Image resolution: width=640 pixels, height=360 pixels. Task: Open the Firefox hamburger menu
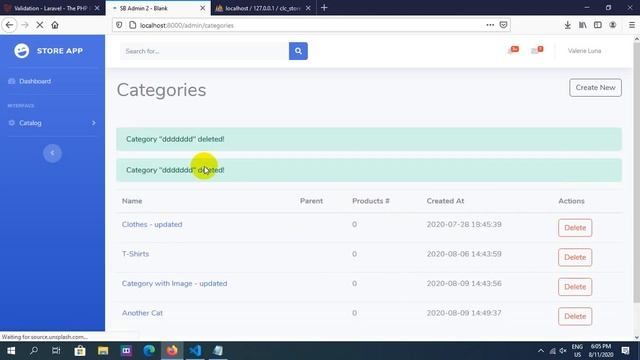[x=631, y=25]
